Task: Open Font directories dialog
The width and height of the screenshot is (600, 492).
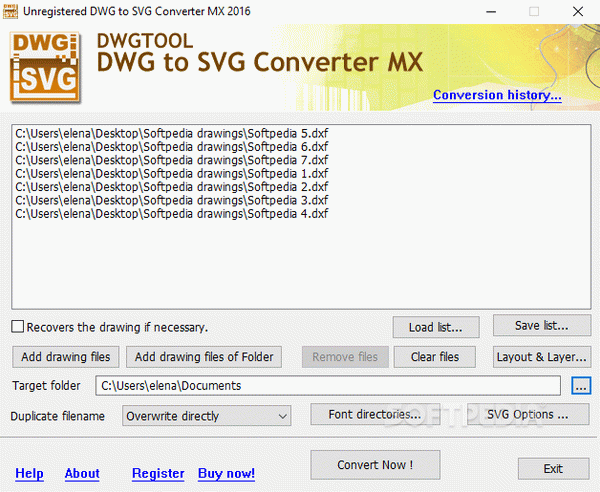Action: point(375,414)
